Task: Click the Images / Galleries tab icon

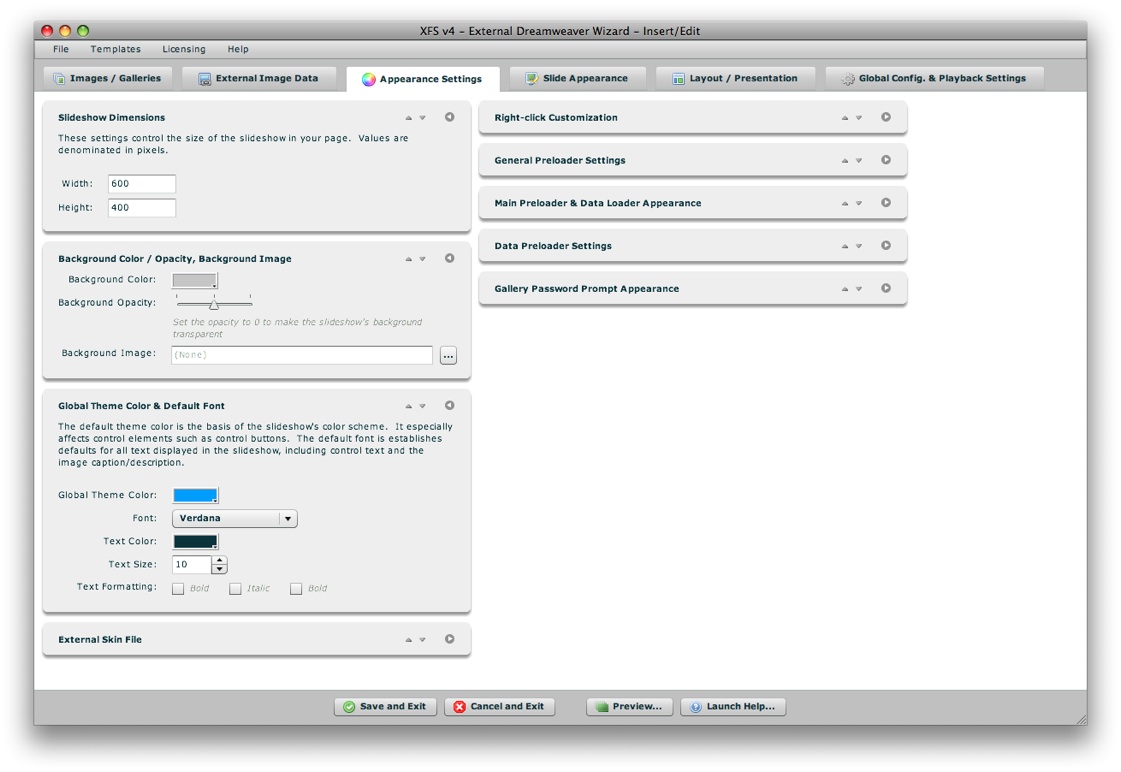Action: click(59, 78)
